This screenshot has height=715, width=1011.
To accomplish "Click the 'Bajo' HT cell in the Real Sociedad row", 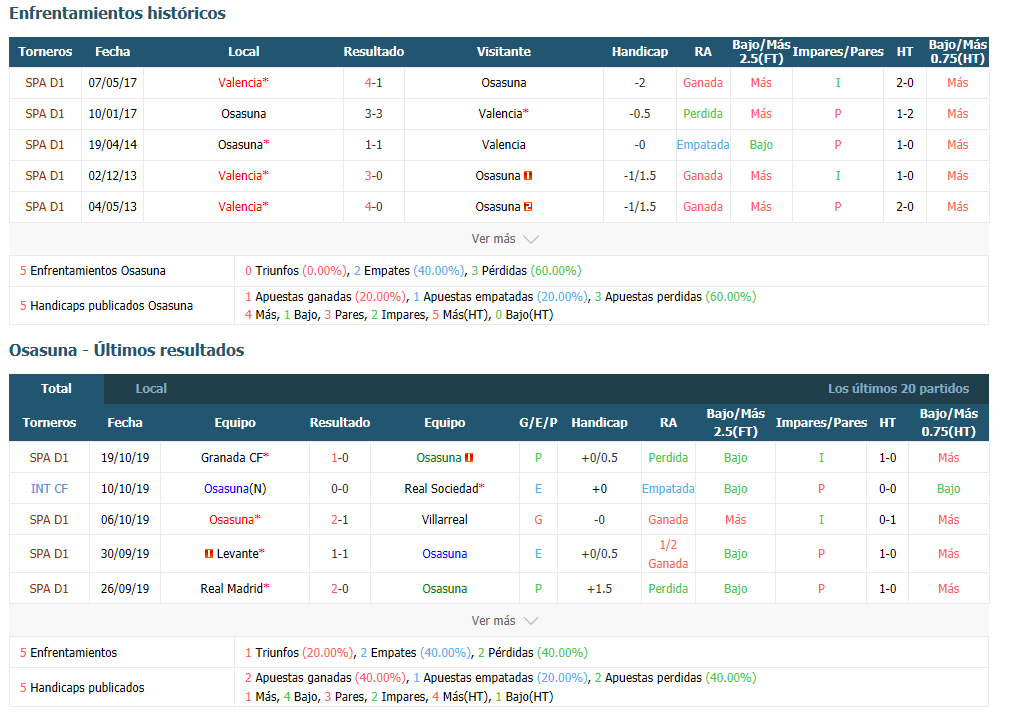I will tap(948, 488).
